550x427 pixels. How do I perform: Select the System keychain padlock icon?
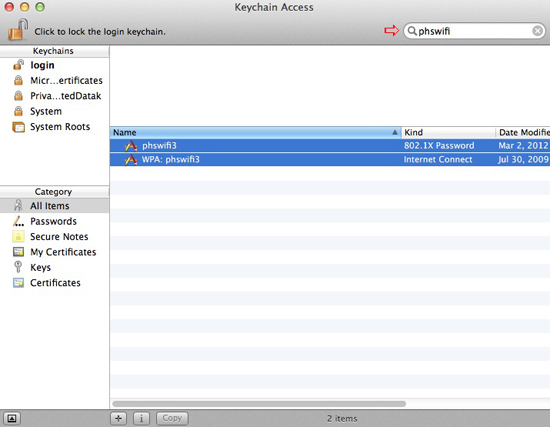point(18,111)
